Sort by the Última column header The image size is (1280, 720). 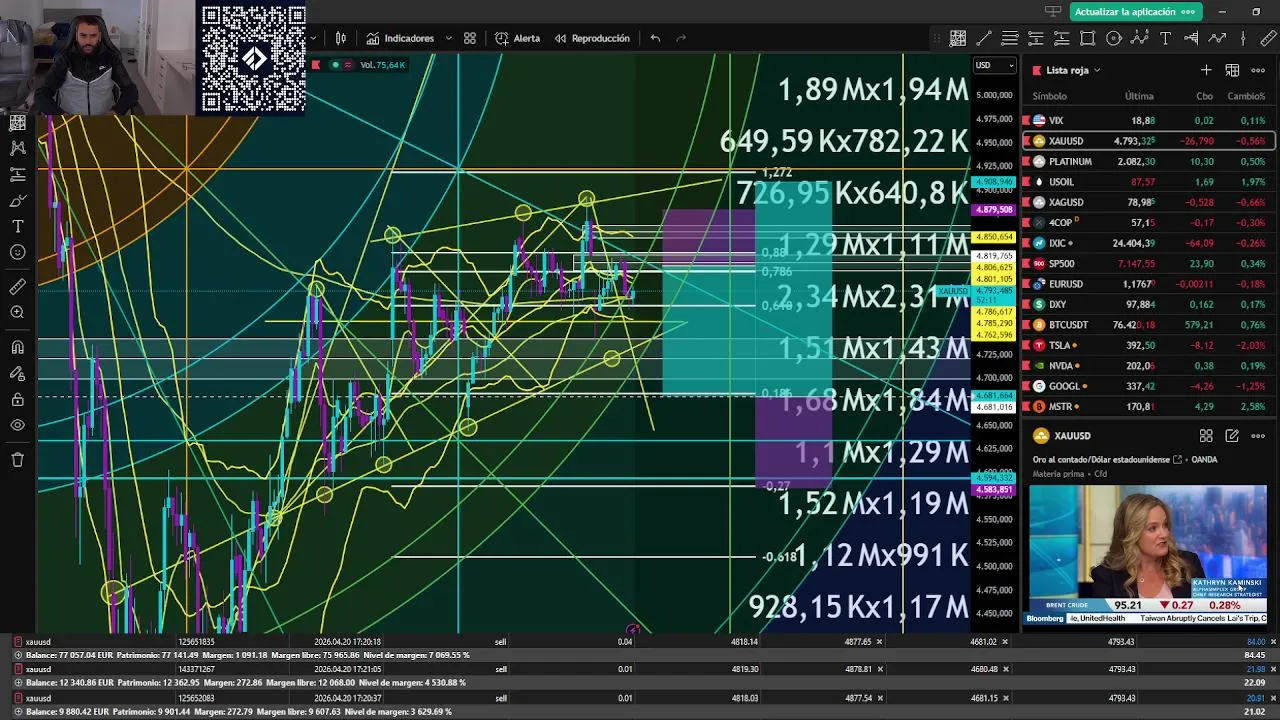pyautogui.click(x=1139, y=96)
